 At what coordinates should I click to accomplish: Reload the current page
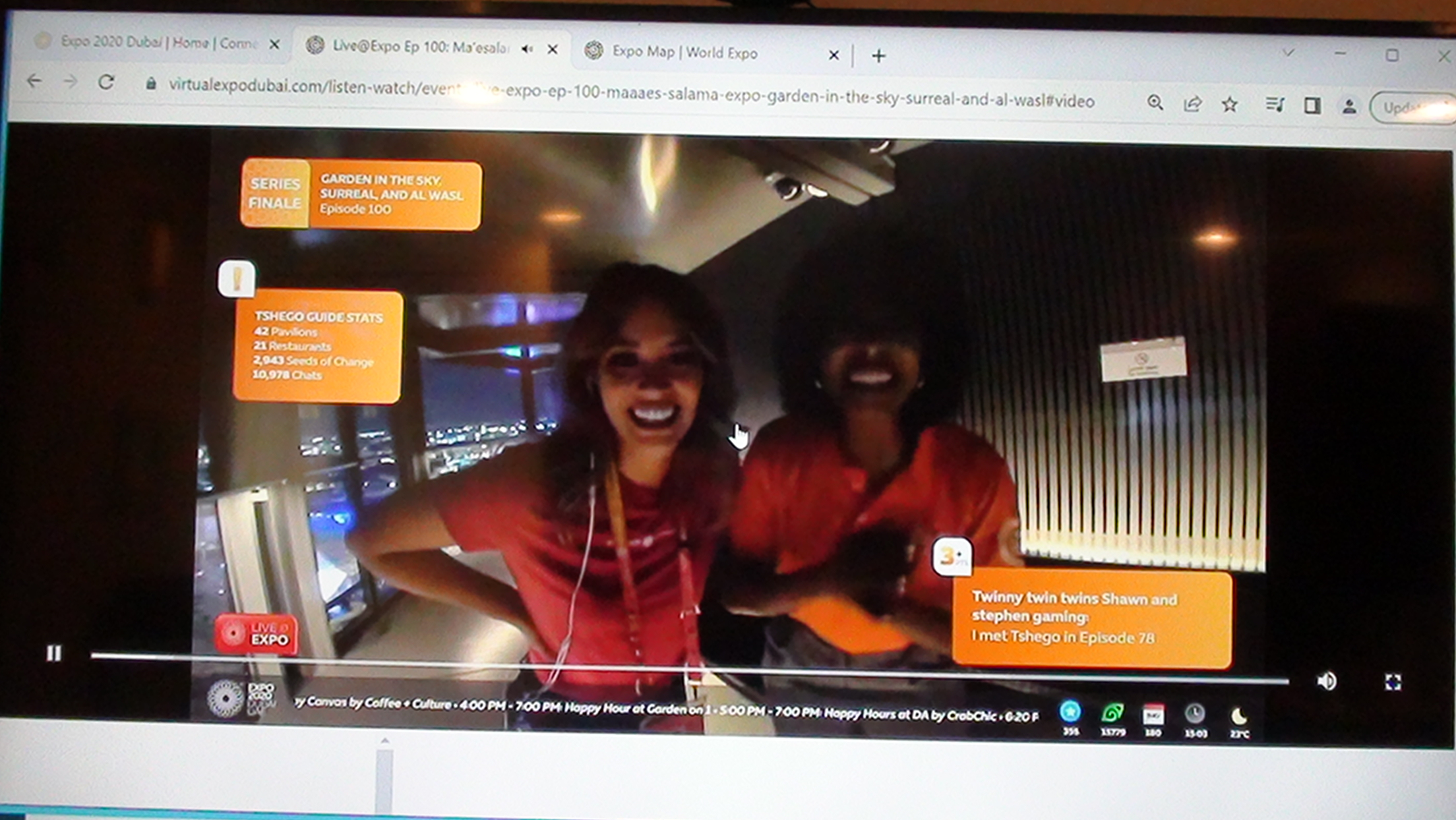[106, 82]
